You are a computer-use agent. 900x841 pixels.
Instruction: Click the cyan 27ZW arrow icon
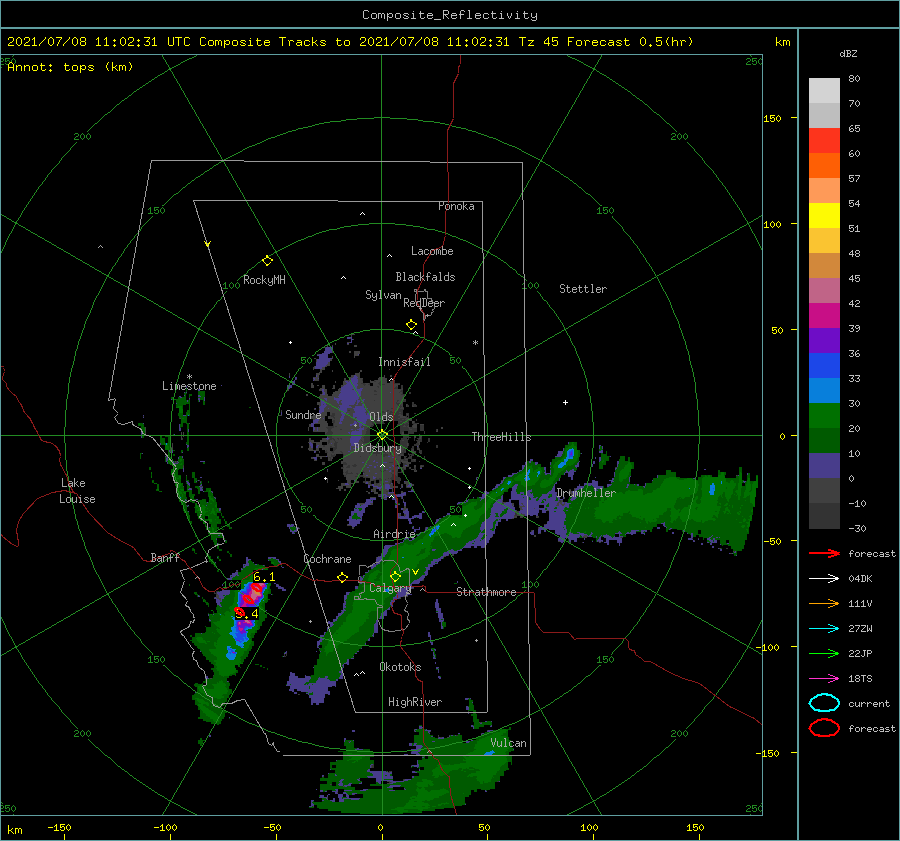click(x=824, y=629)
